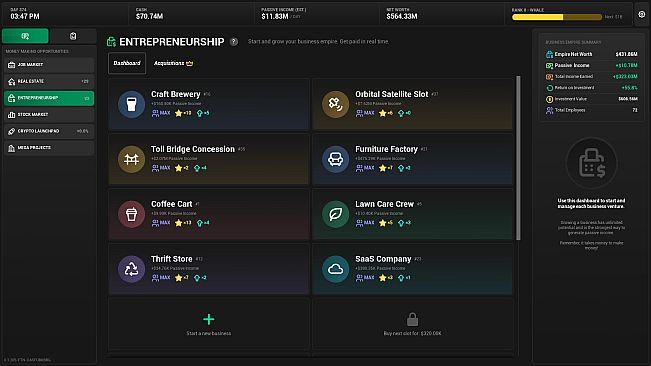Screen dimensions: 651x366
Task: Click the business list vertical scrollbar
Action: (x=518, y=158)
